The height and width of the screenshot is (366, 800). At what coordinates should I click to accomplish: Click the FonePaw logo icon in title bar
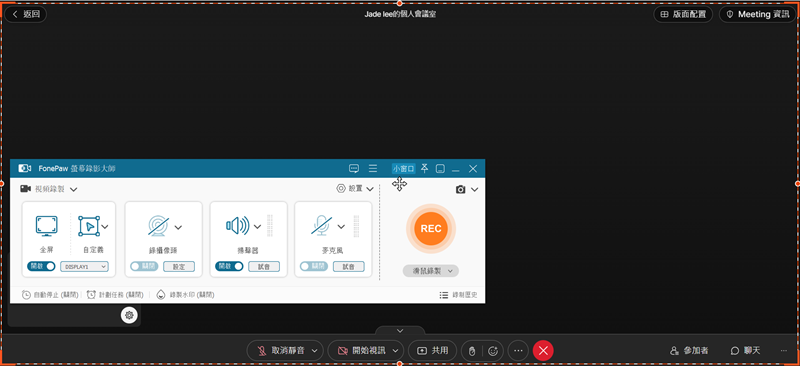24,168
